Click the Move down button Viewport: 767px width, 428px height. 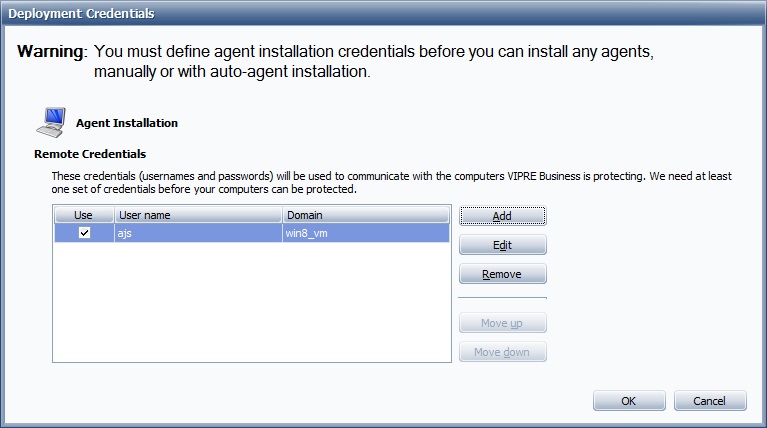502,352
